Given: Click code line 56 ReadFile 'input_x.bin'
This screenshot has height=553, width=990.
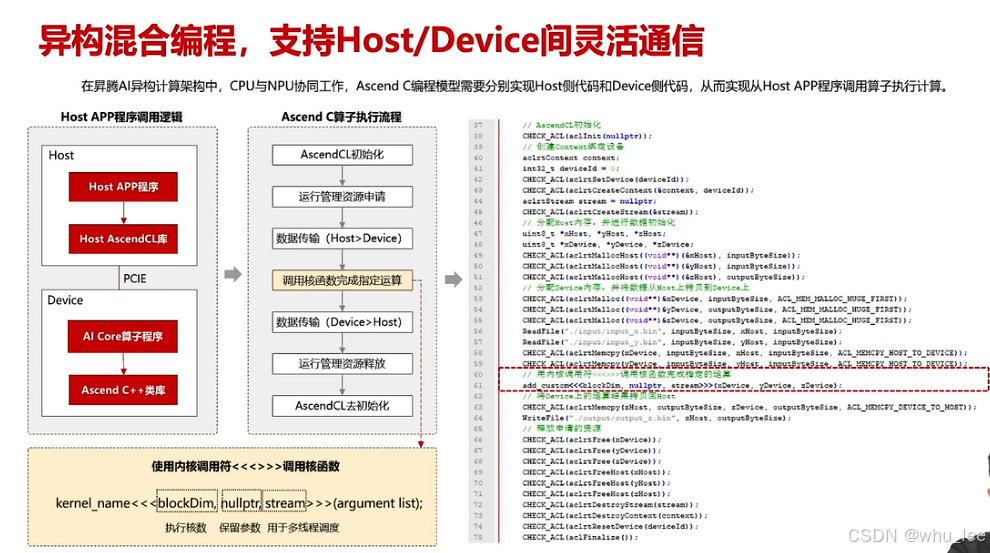Looking at the screenshot, I should (683, 331).
